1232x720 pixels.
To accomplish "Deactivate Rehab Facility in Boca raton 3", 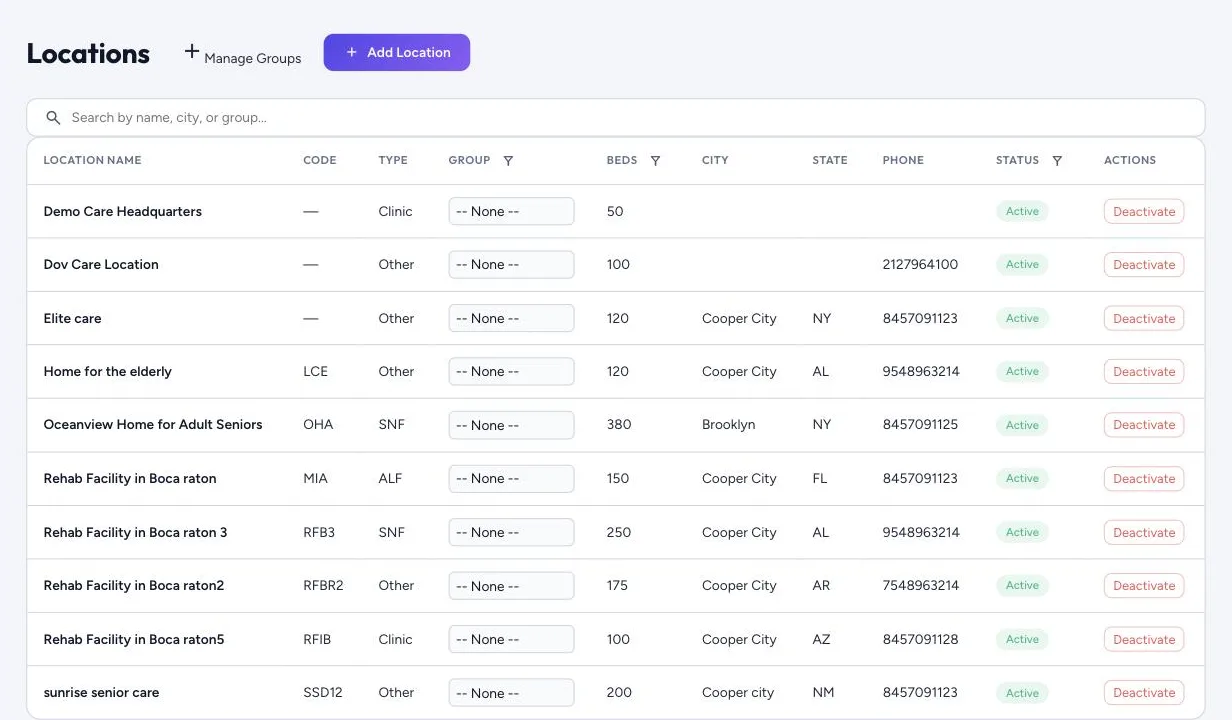I will (1144, 532).
